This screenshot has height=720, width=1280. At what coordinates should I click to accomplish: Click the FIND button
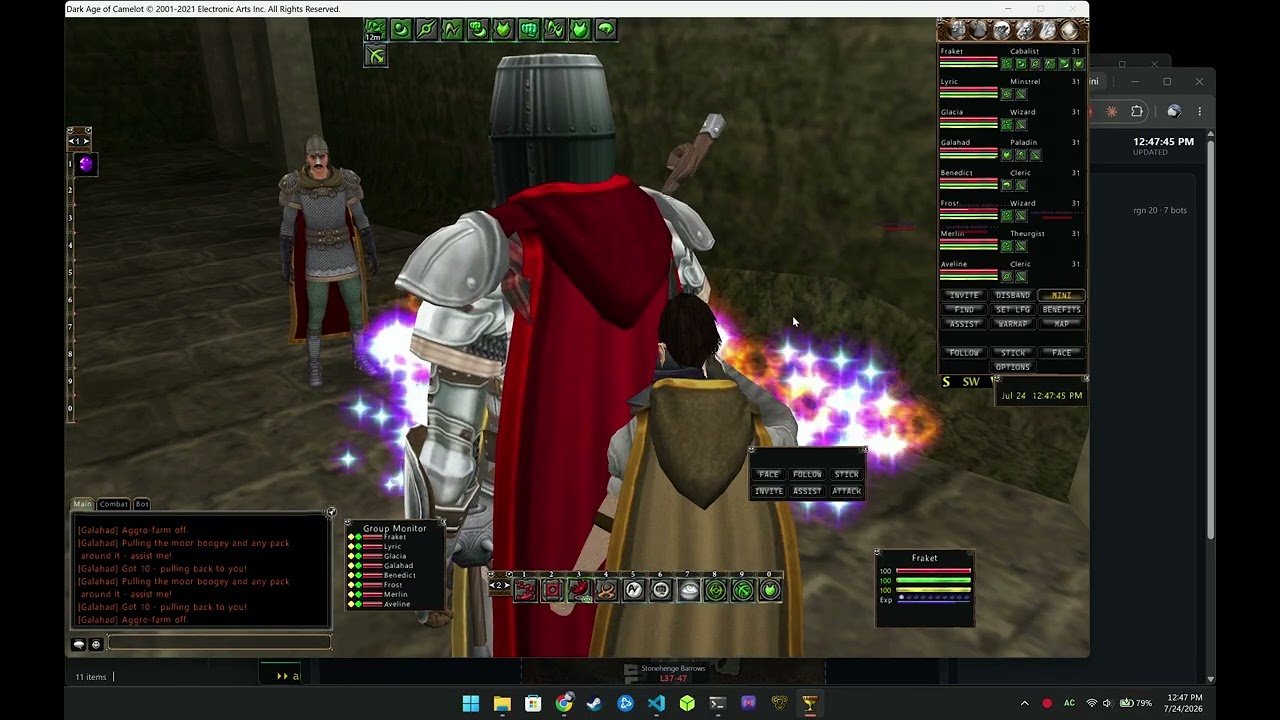[x=964, y=310]
